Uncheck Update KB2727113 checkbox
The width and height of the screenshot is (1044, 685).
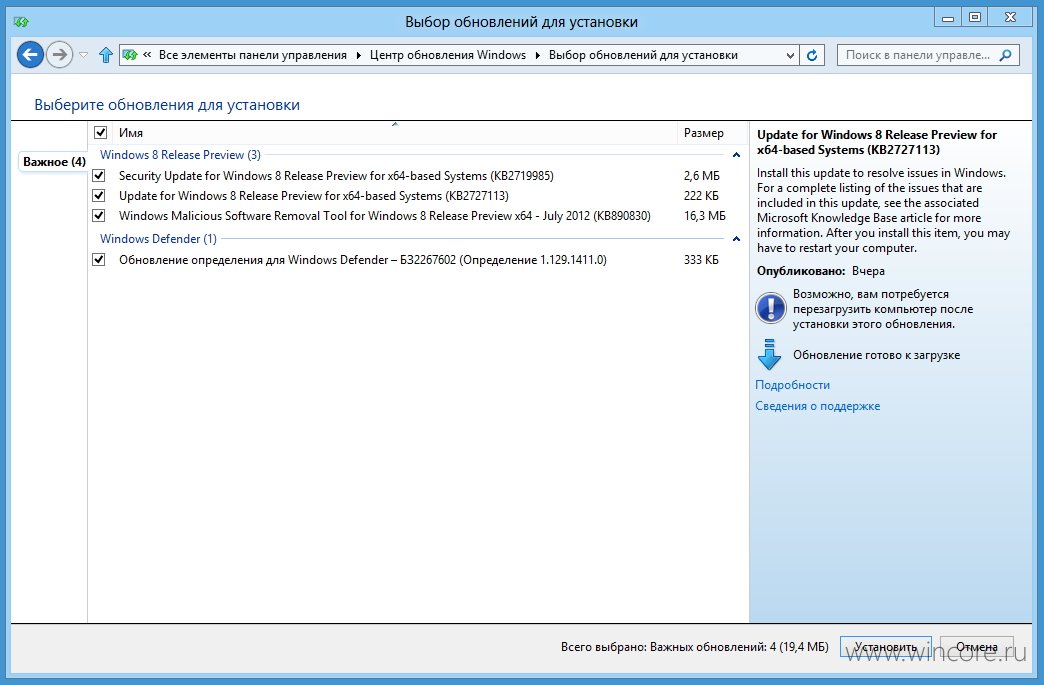[x=99, y=196]
